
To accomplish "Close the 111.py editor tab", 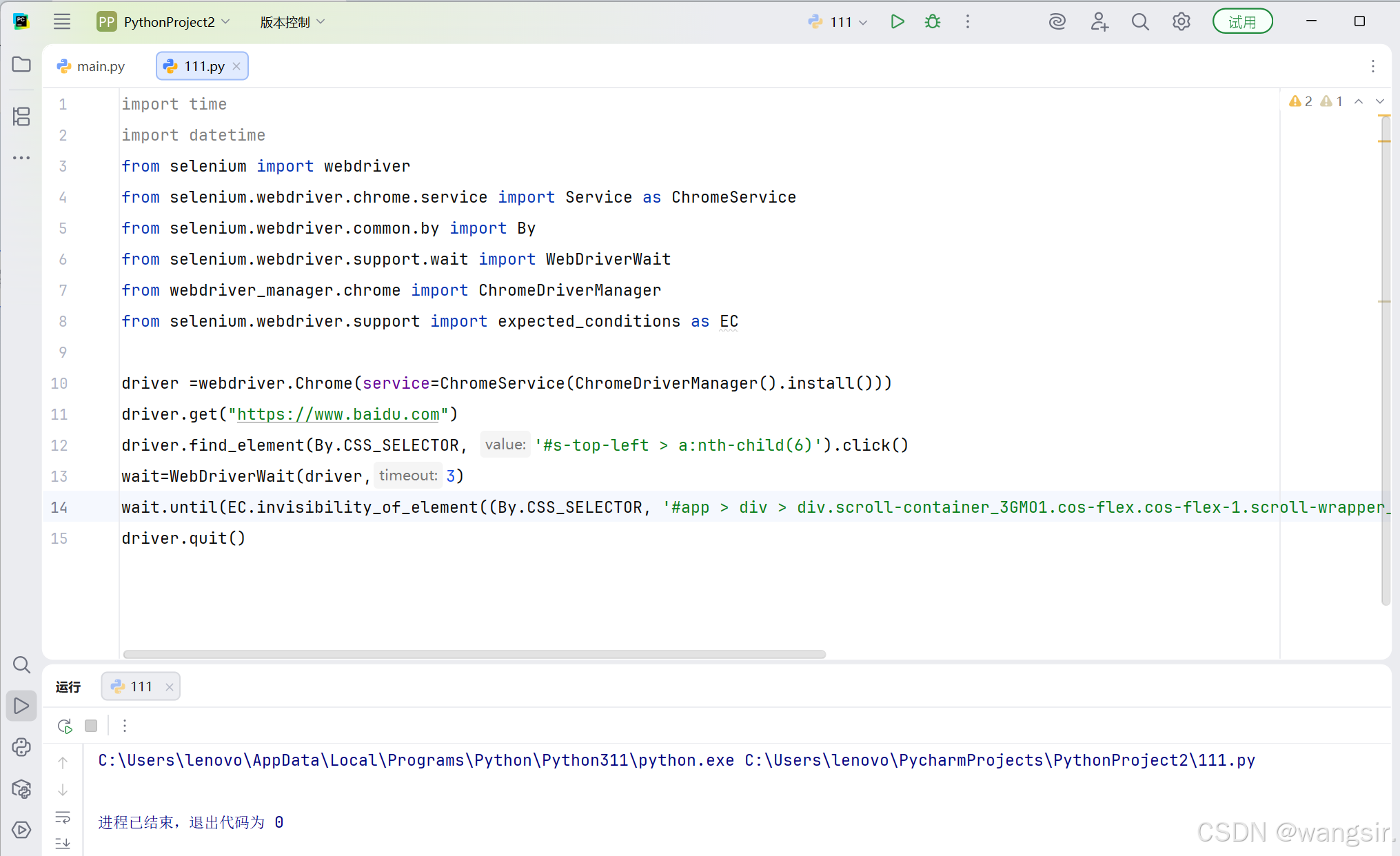I will pos(236,66).
